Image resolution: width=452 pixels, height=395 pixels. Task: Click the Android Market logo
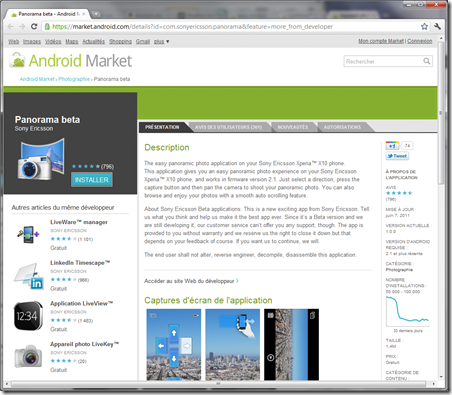click(x=71, y=61)
